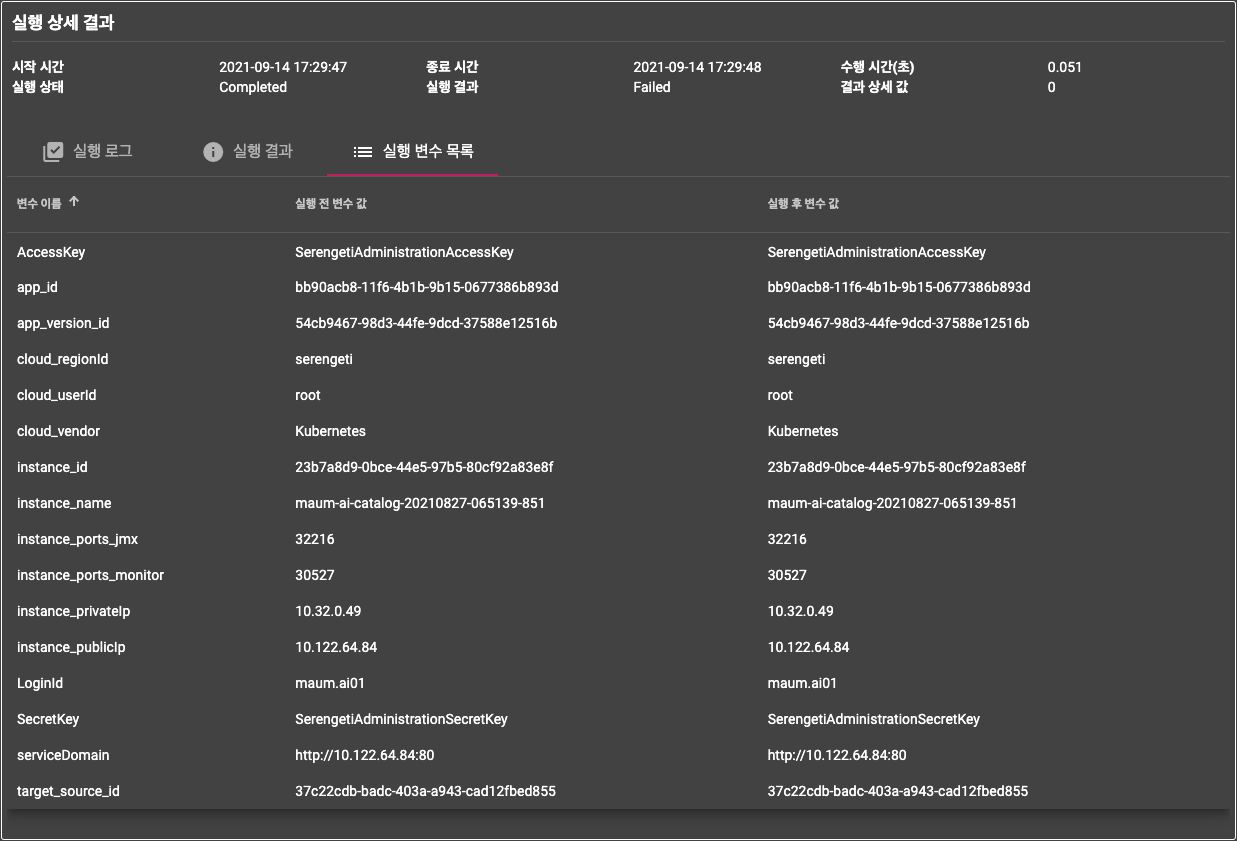
Task: Click the SecretKey variable row
Action: (48, 719)
